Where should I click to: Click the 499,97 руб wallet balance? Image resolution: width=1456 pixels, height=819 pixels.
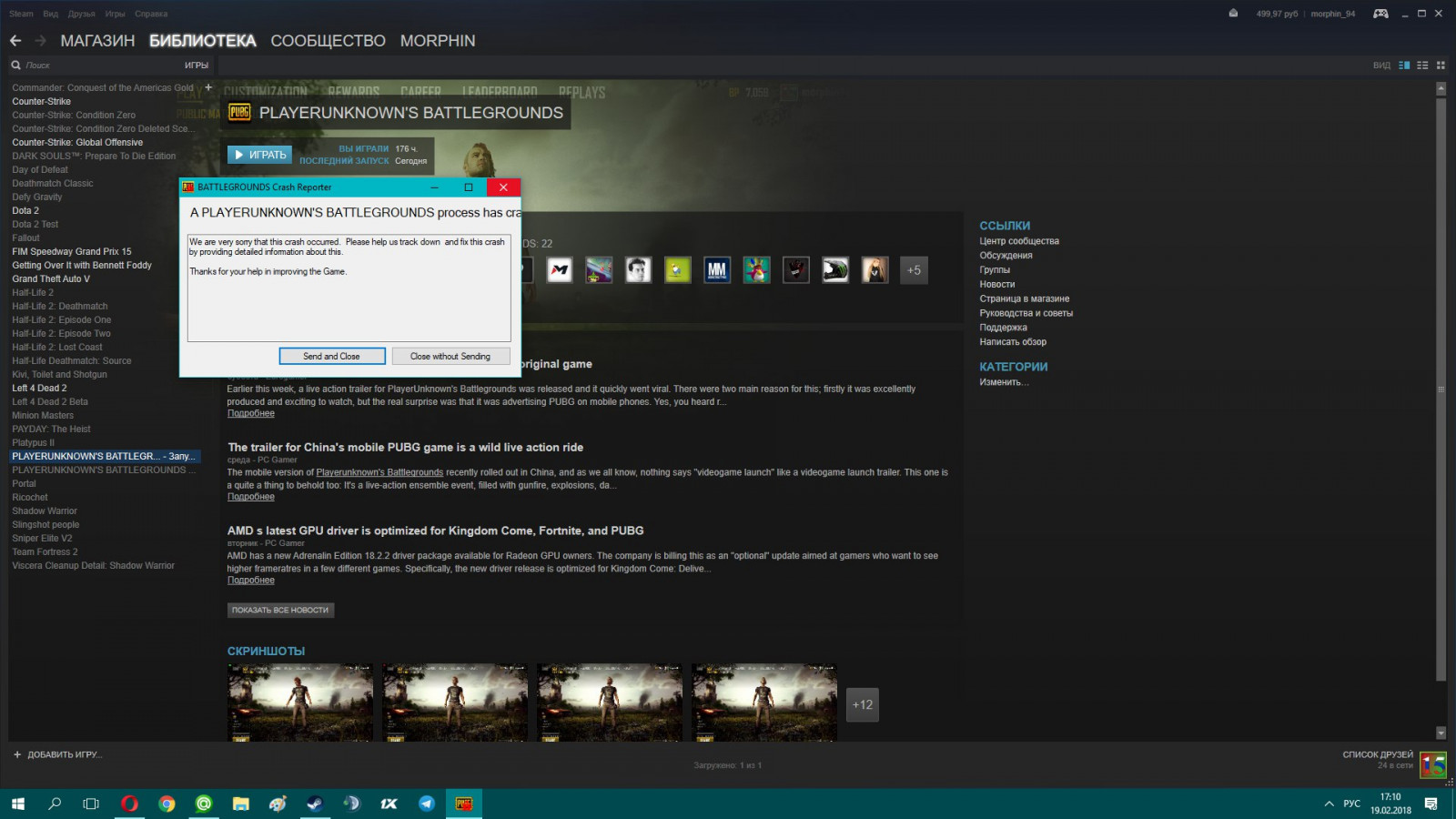pos(1277,14)
